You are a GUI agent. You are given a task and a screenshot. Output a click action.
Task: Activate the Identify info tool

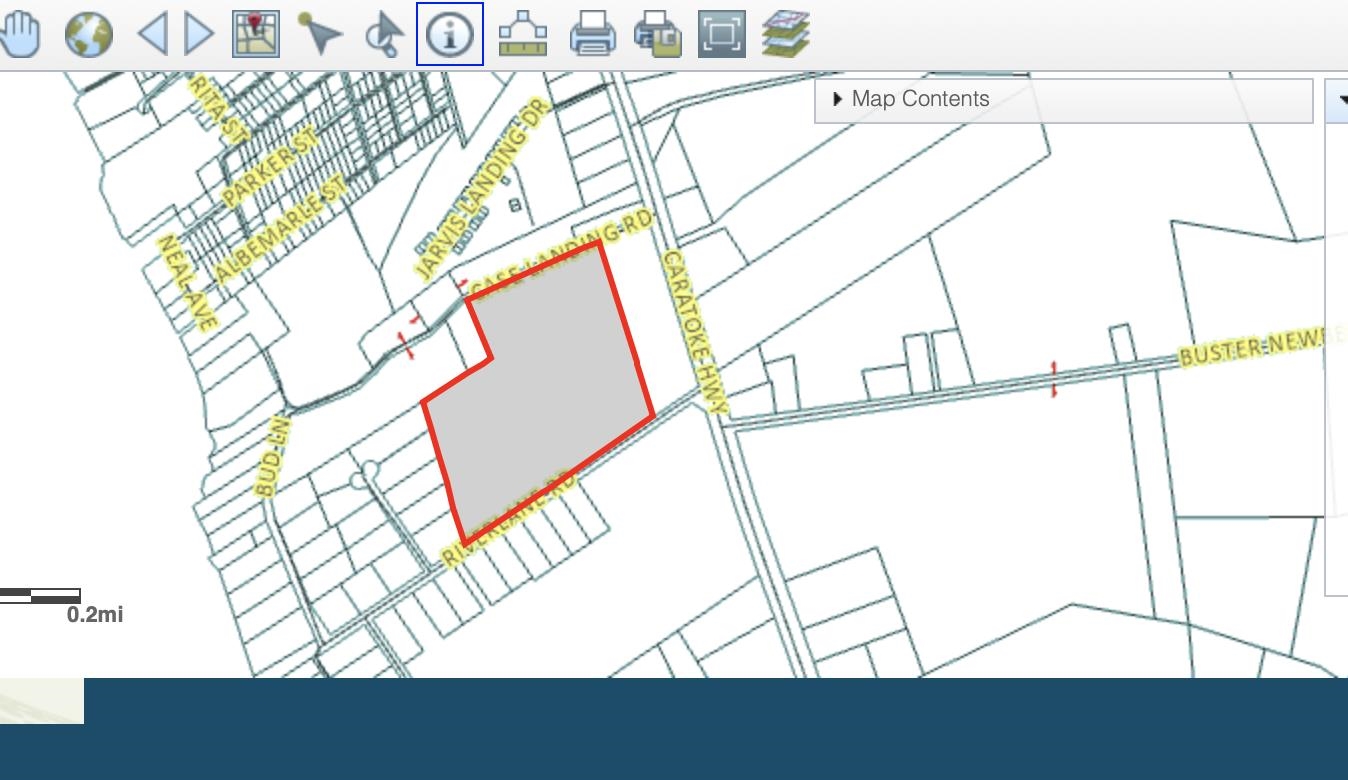[450, 34]
